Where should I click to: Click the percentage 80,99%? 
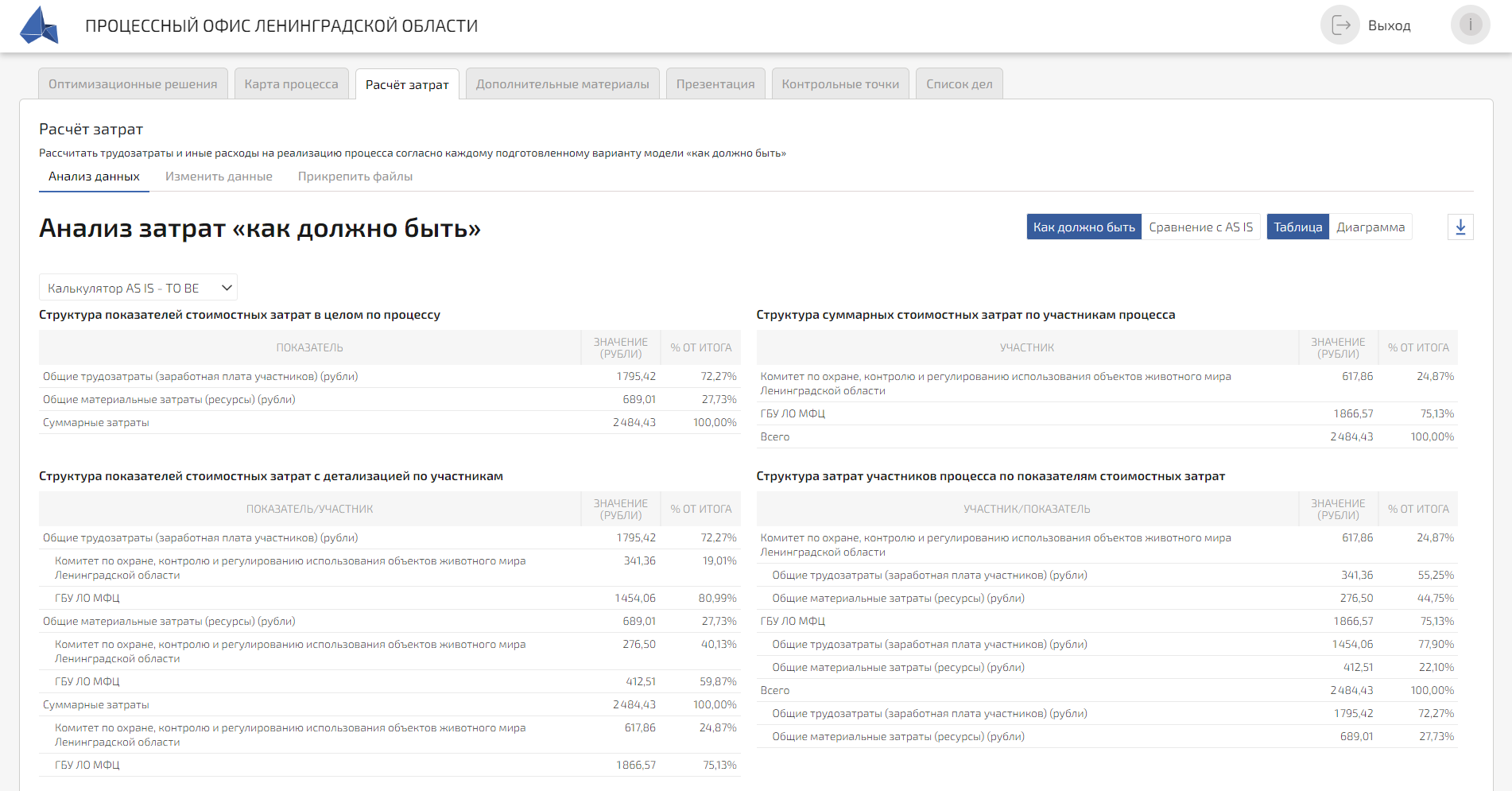tap(718, 599)
